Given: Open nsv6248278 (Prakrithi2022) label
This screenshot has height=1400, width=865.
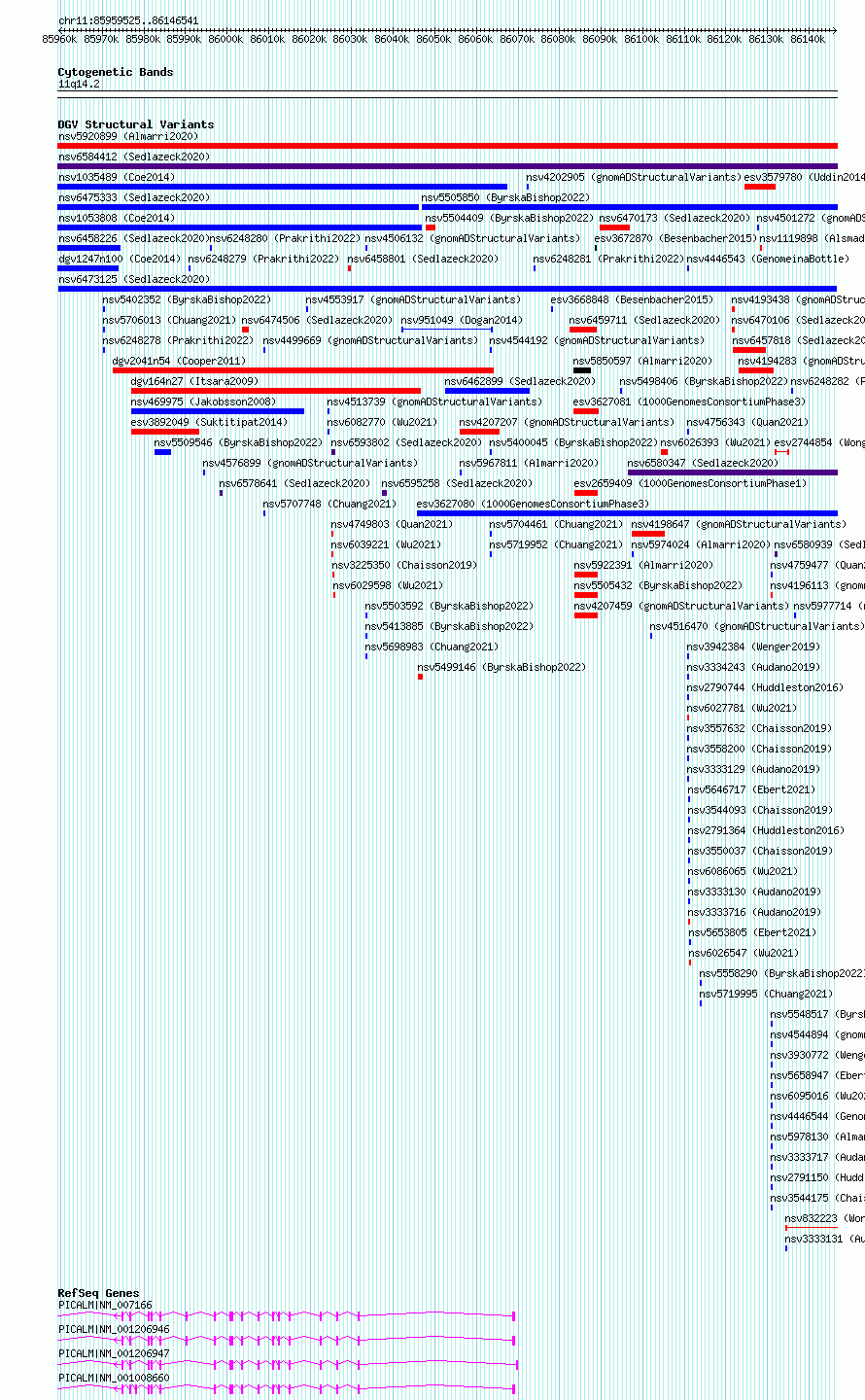Looking at the screenshot, I should (x=179, y=340).
